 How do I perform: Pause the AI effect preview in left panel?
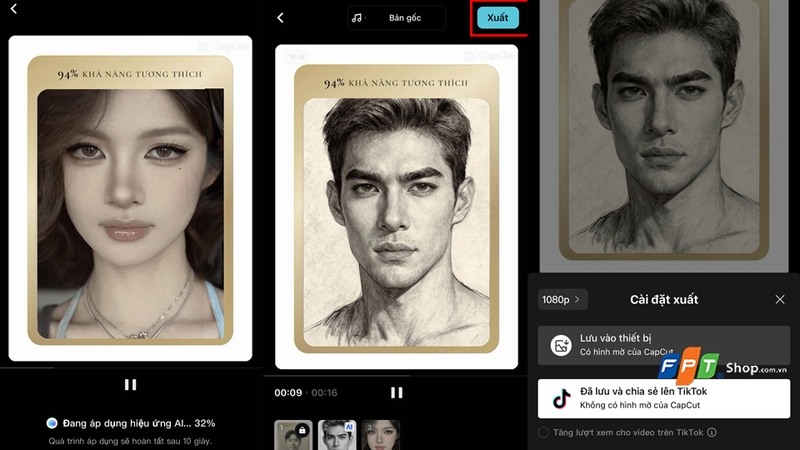click(130, 385)
